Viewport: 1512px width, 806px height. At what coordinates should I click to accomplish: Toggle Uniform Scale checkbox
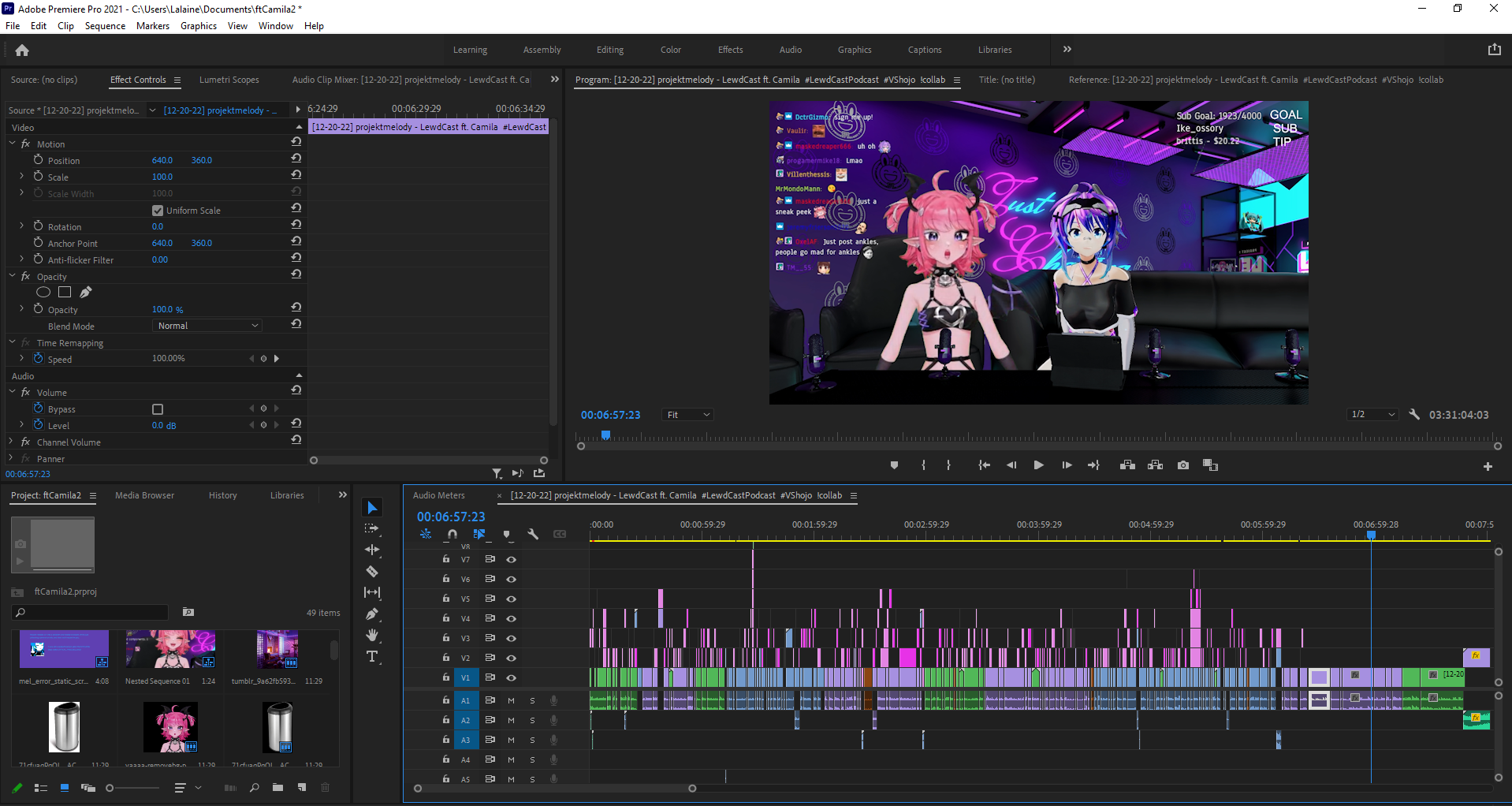point(158,211)
